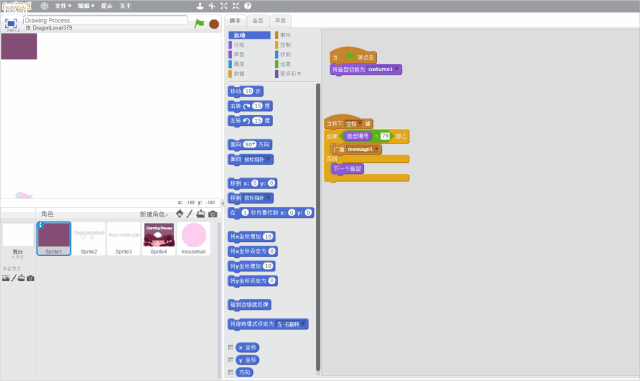This screenshot has height=381, width=640.
Task: Open costume1 dropdown in switch costume block
Action: 397,69
